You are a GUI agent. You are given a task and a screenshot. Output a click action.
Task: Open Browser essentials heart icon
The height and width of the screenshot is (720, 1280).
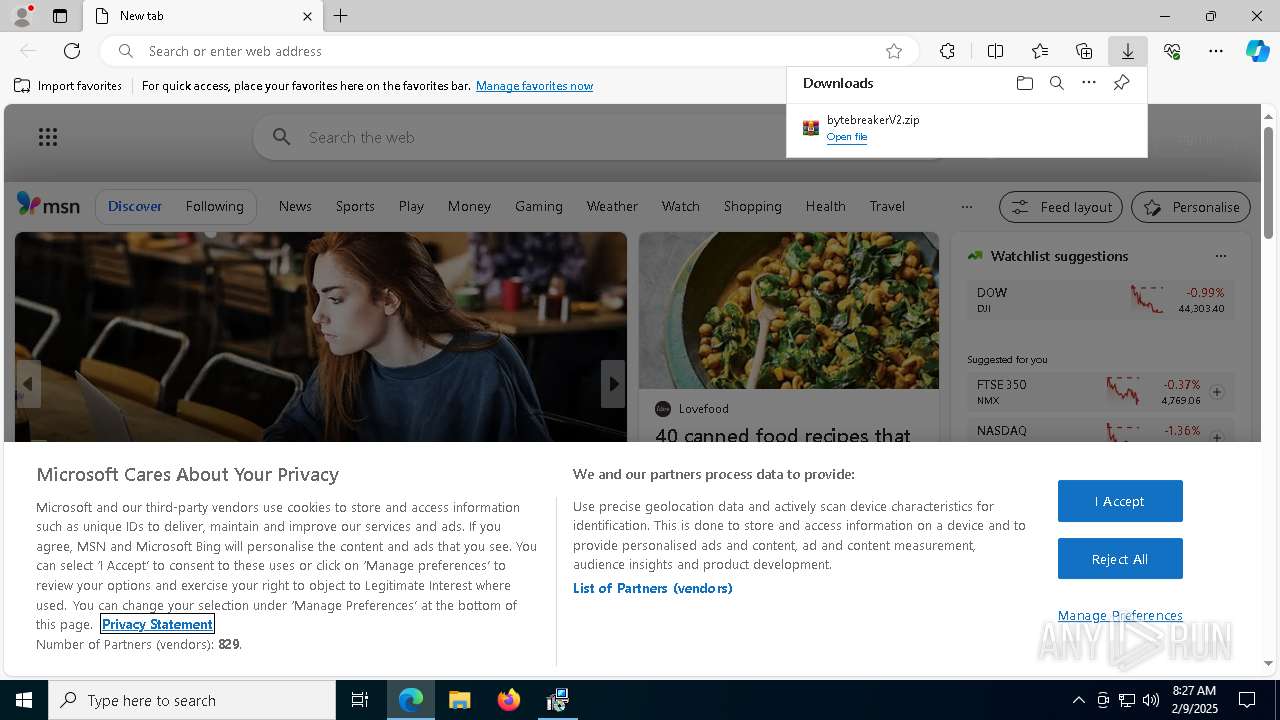[x=1172, y=51]
